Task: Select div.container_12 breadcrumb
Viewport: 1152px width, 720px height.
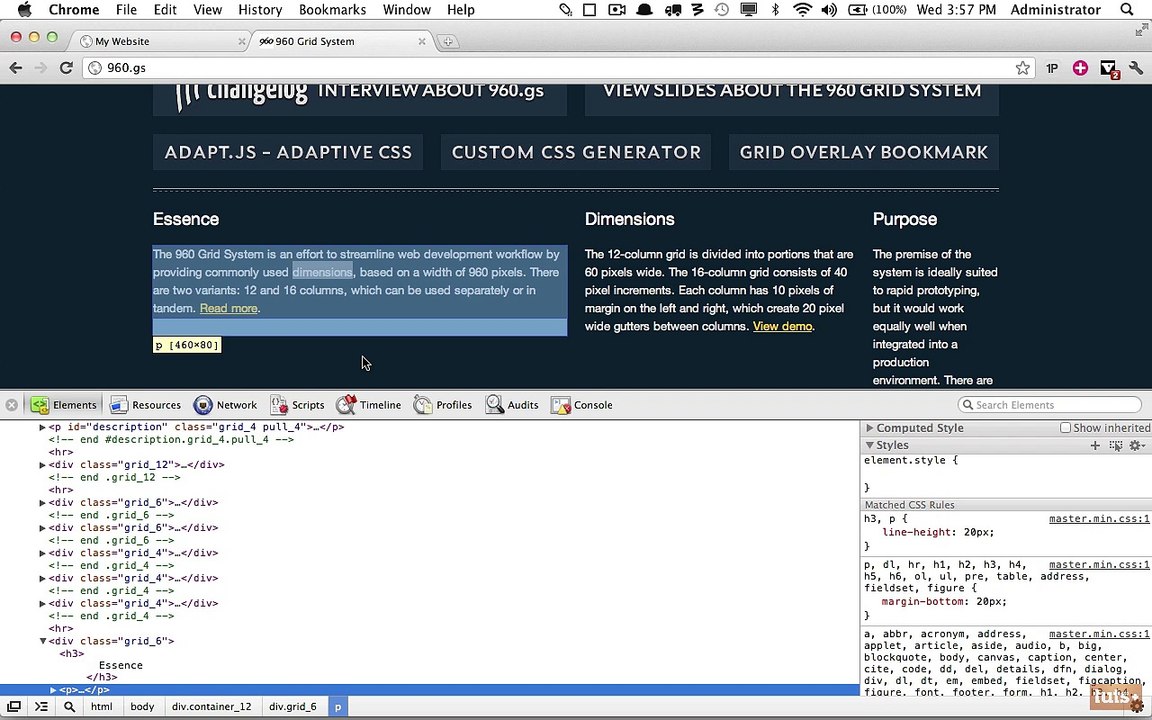Action: (212, 707)
